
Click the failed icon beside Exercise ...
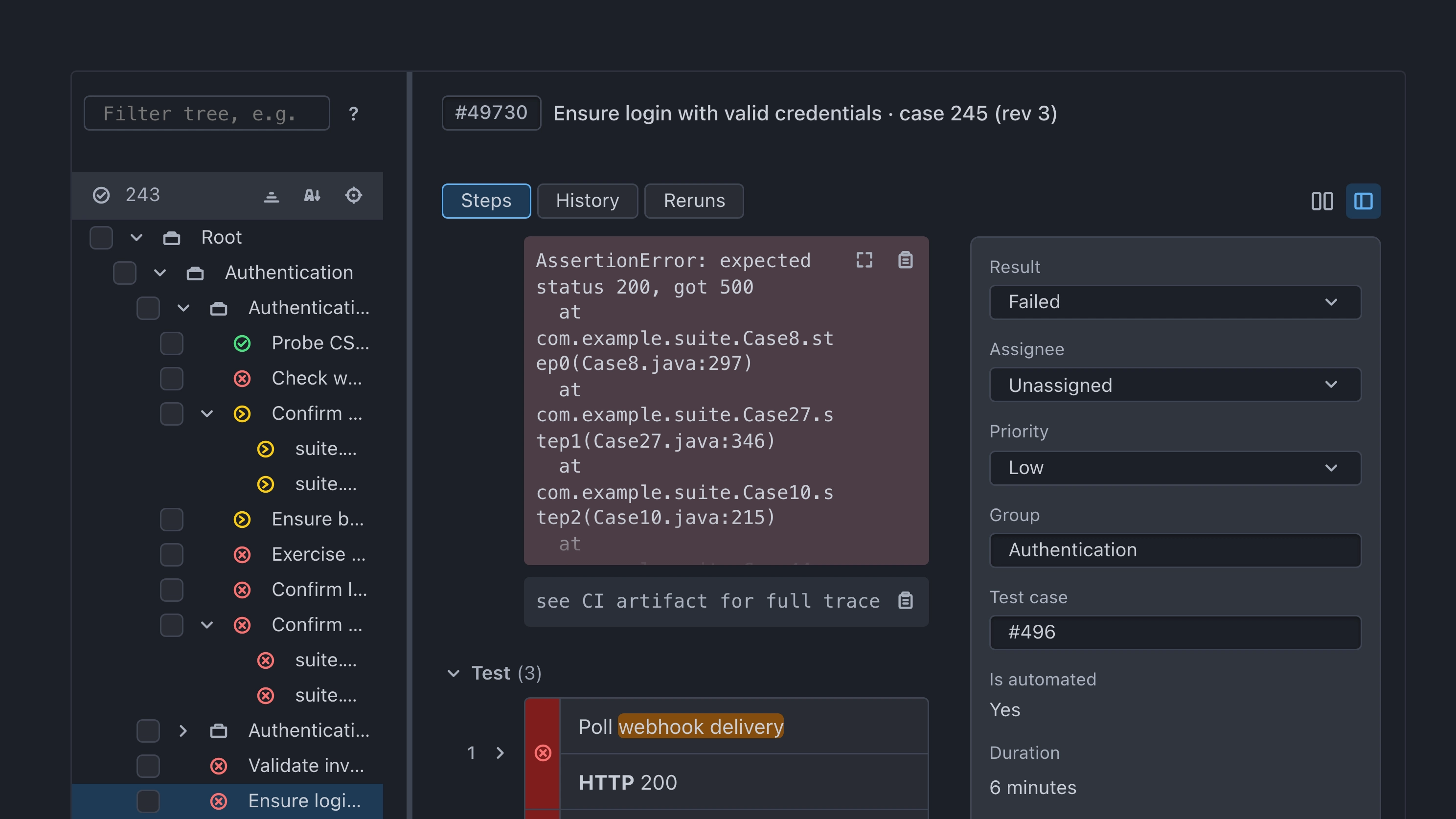[x=242, y=554]
